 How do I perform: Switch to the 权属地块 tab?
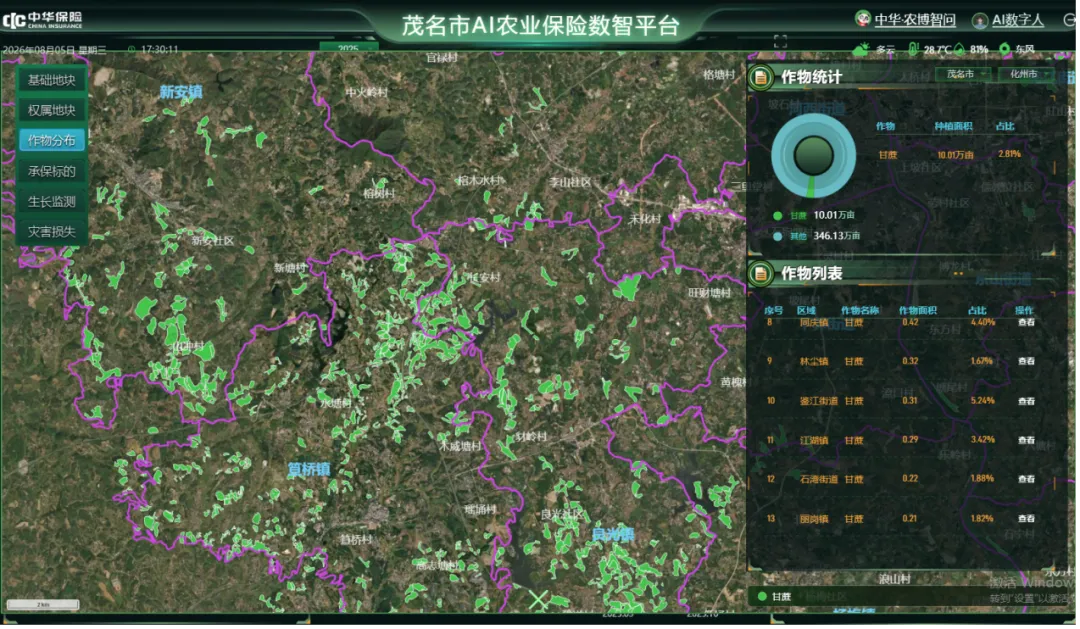tap(52, 110)
